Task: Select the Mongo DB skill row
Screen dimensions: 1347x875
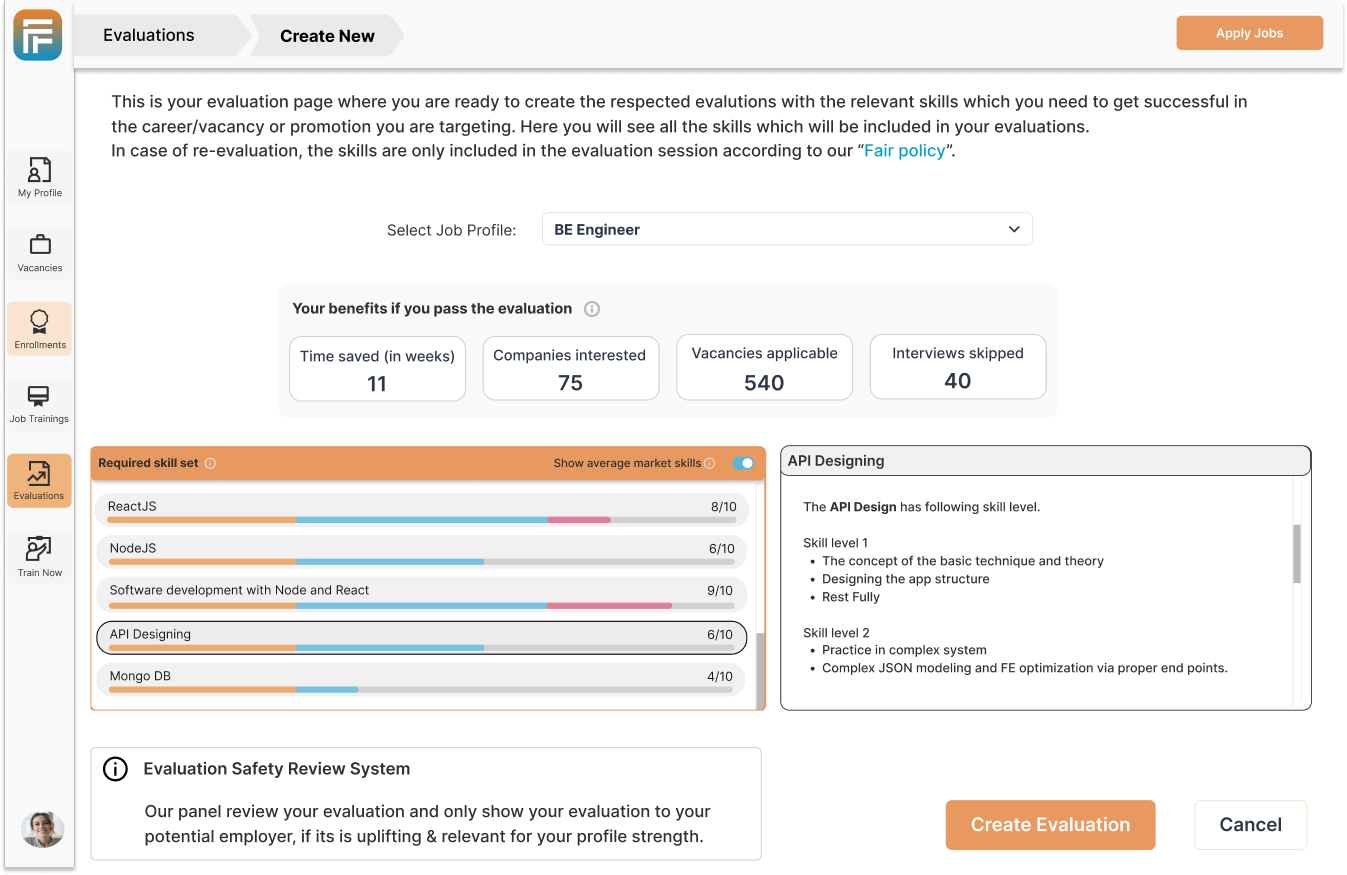Action: 421,677
